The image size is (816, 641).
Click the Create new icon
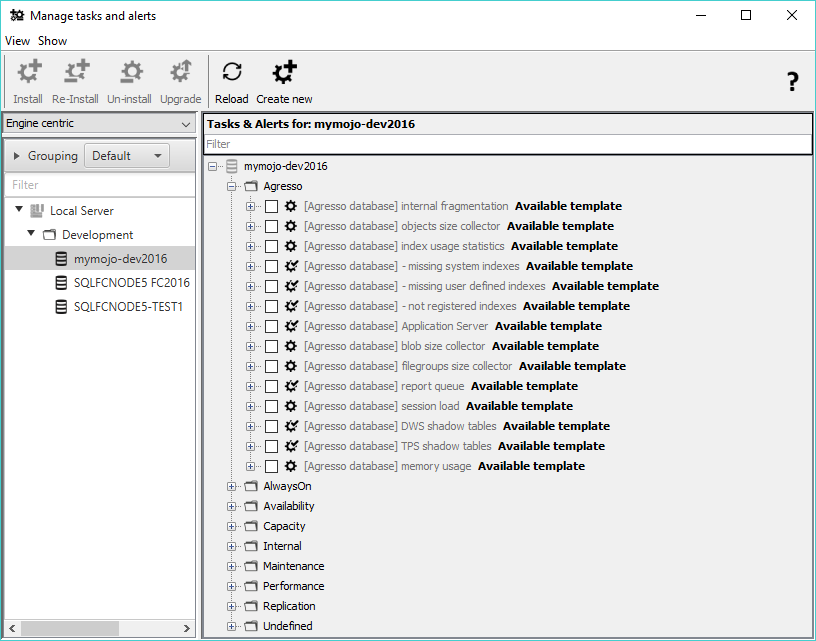(x=284, y=72)
